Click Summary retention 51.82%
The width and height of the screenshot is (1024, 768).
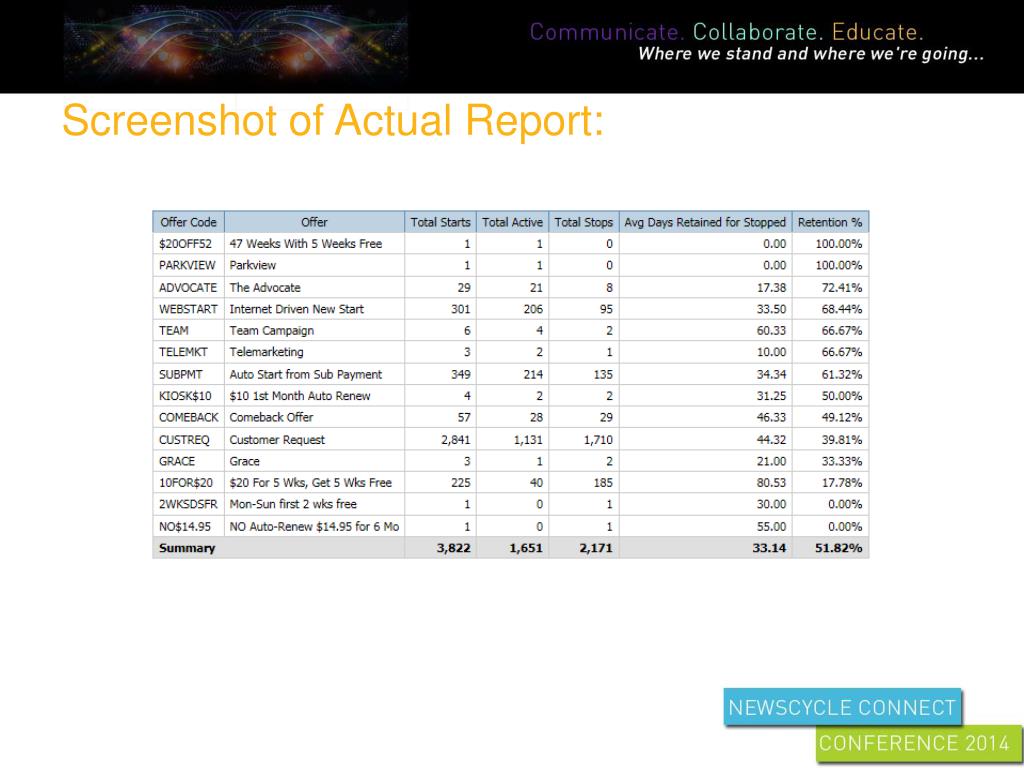click(x=839, y=548)
